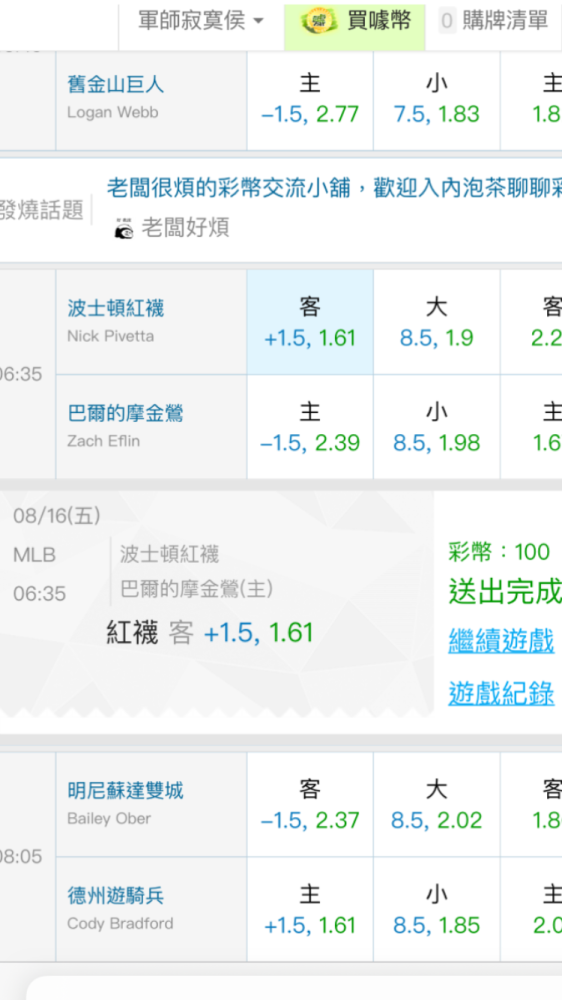The image size is (562, 1000).
Task: Click the coin icon beside 買嘑幣
Action: pos(318,22)
